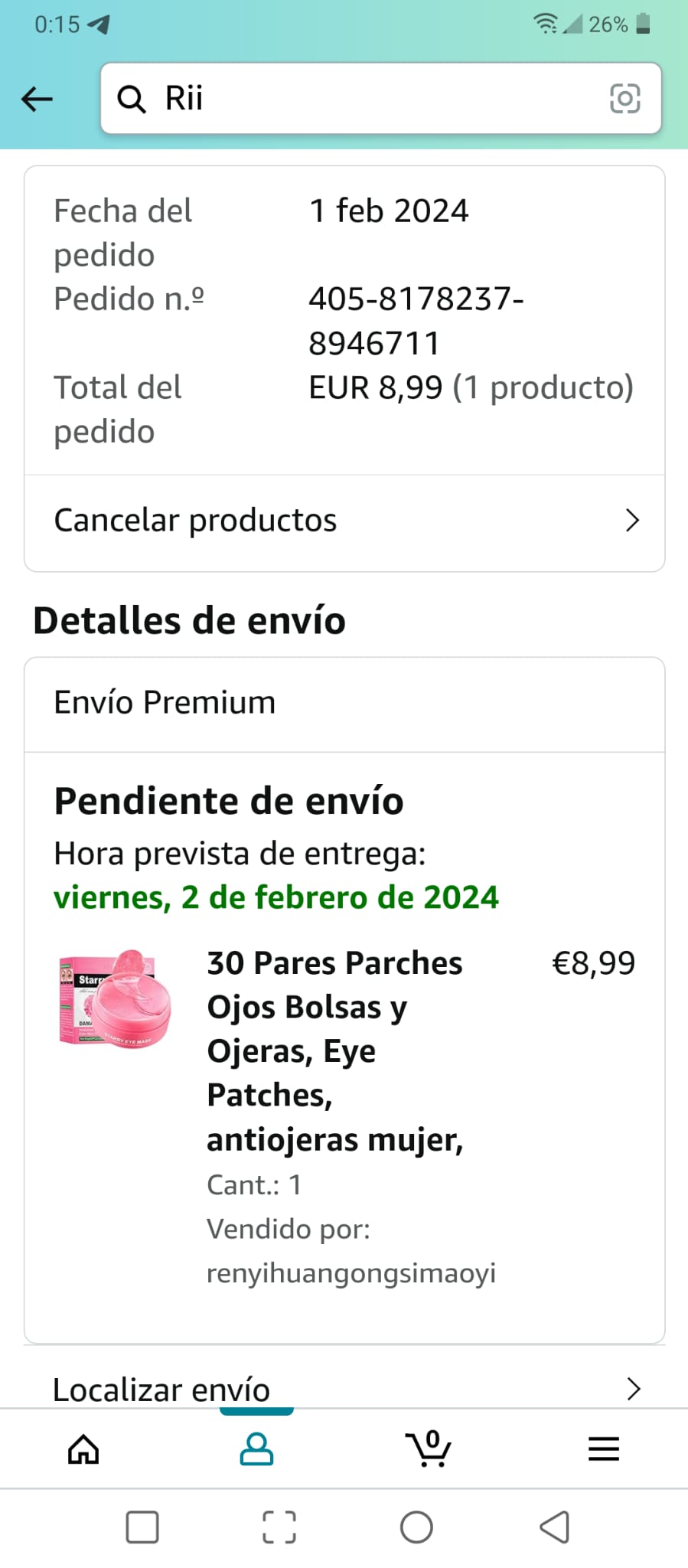
Task: Focus the search field containing Rii
Action: [x=383, y=99]
